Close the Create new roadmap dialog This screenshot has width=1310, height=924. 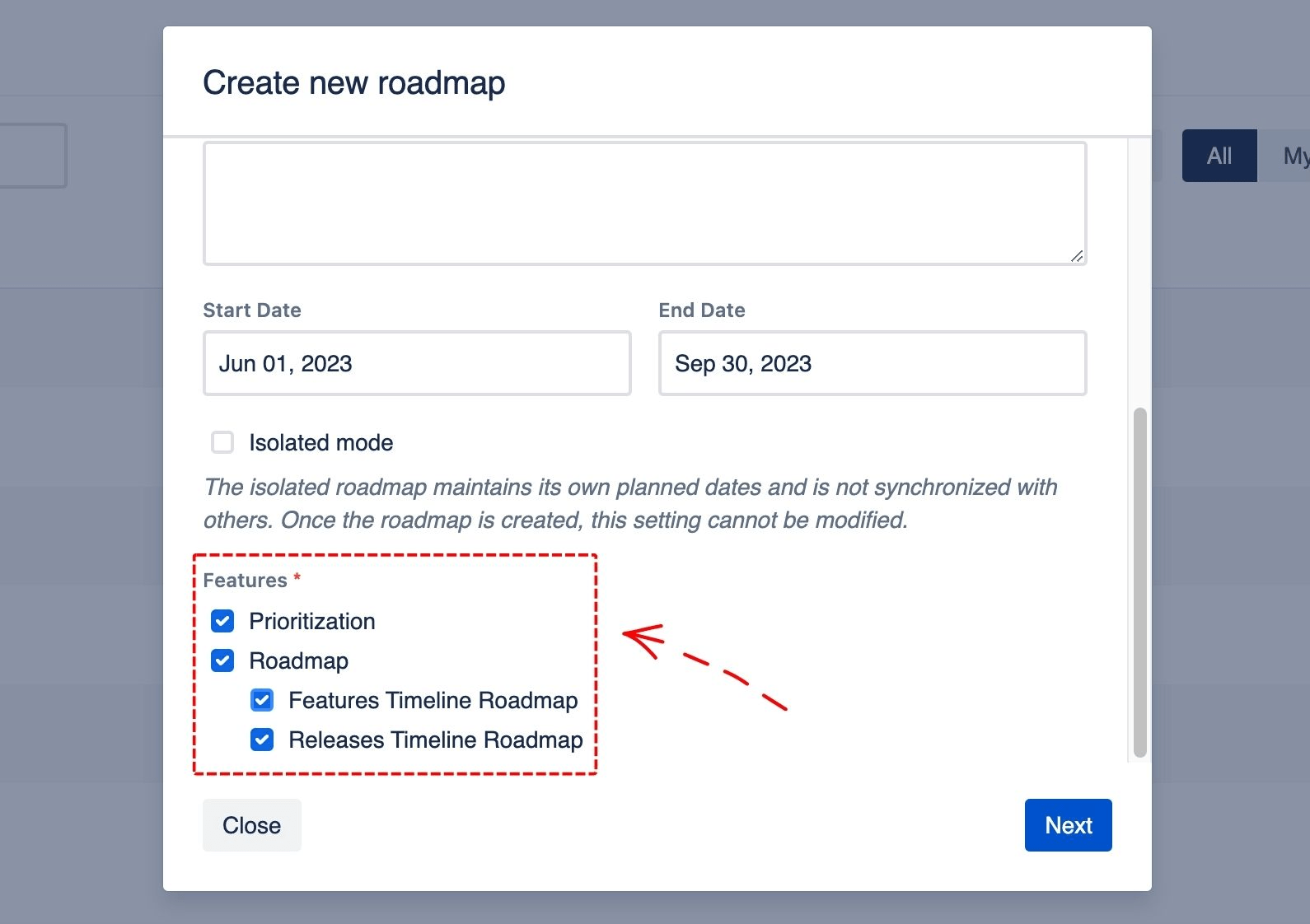coord(251,825)
